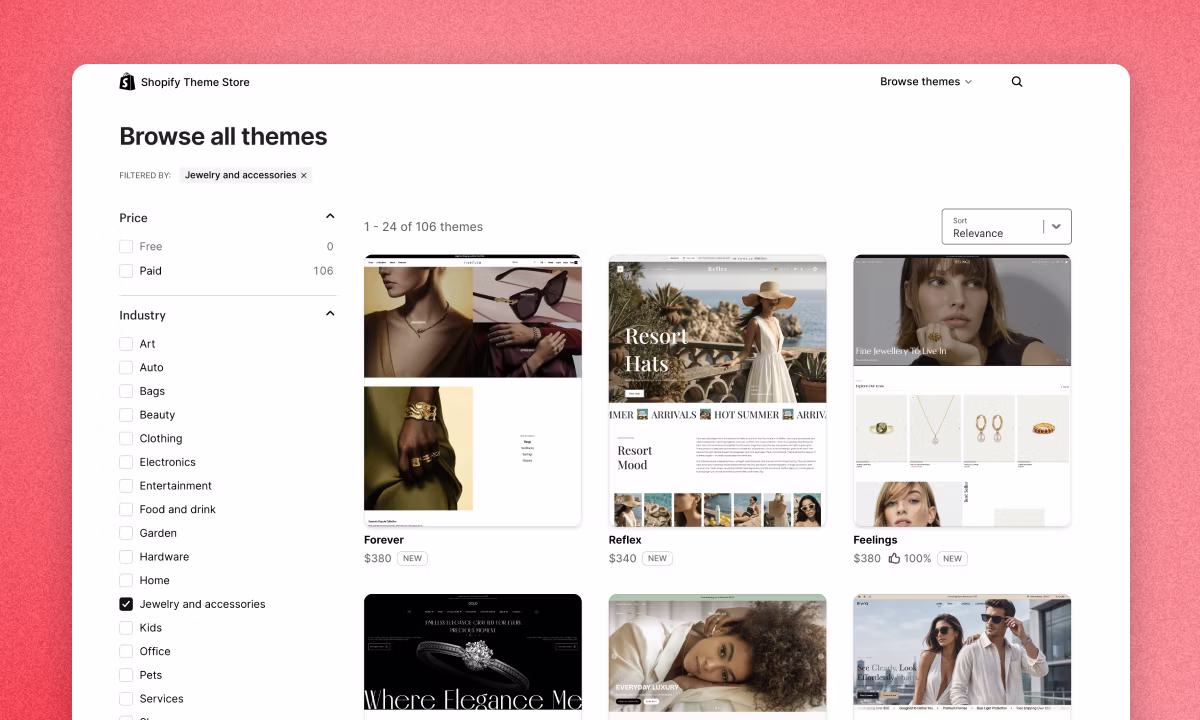Open the black Where Elegance theme thumbnail

(x=473, y=657)
